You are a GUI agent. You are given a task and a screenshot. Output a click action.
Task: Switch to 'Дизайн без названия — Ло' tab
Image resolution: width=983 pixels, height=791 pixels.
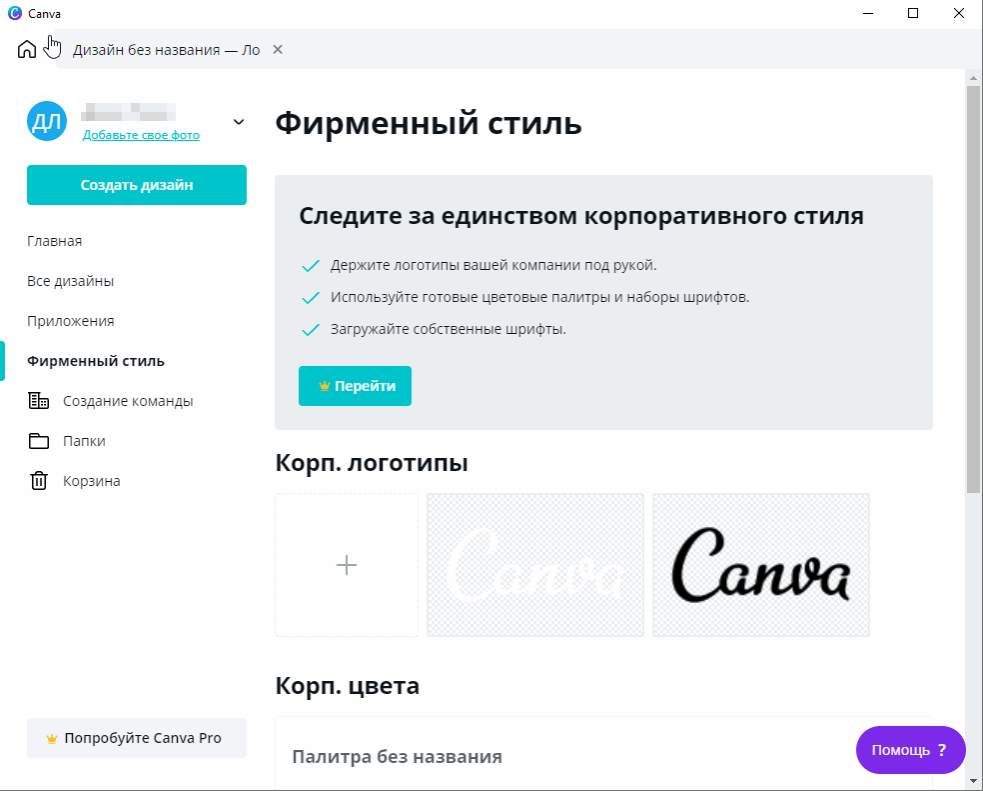(166, 50)
